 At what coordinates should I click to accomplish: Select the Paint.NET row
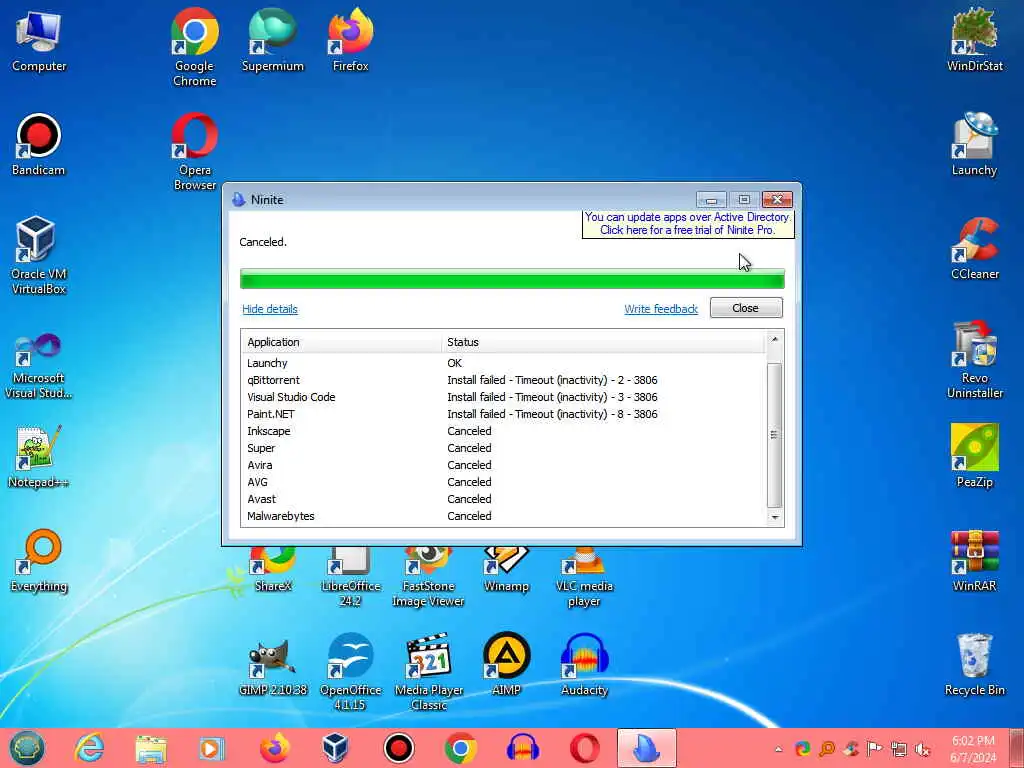pyautogui.click(x=503, y=414)
